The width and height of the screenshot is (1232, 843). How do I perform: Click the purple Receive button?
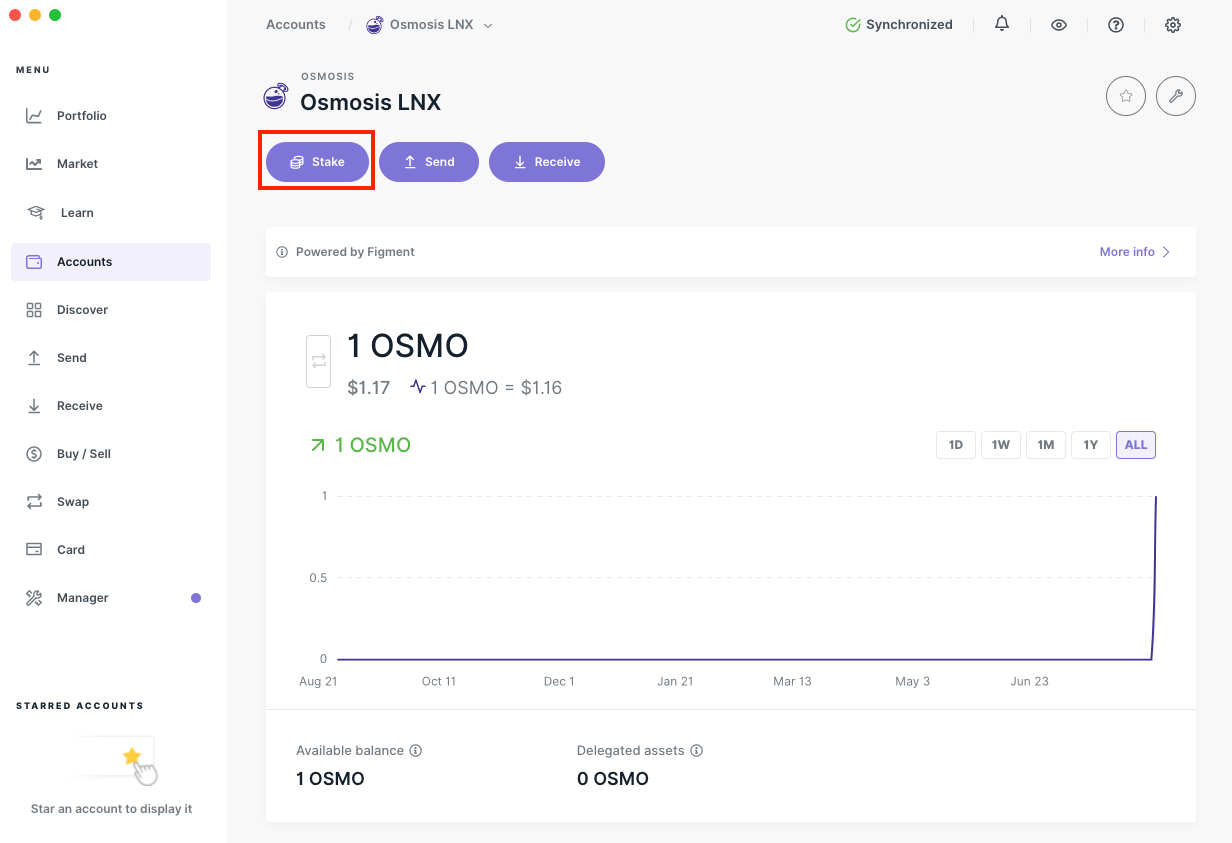click(547, 162)
